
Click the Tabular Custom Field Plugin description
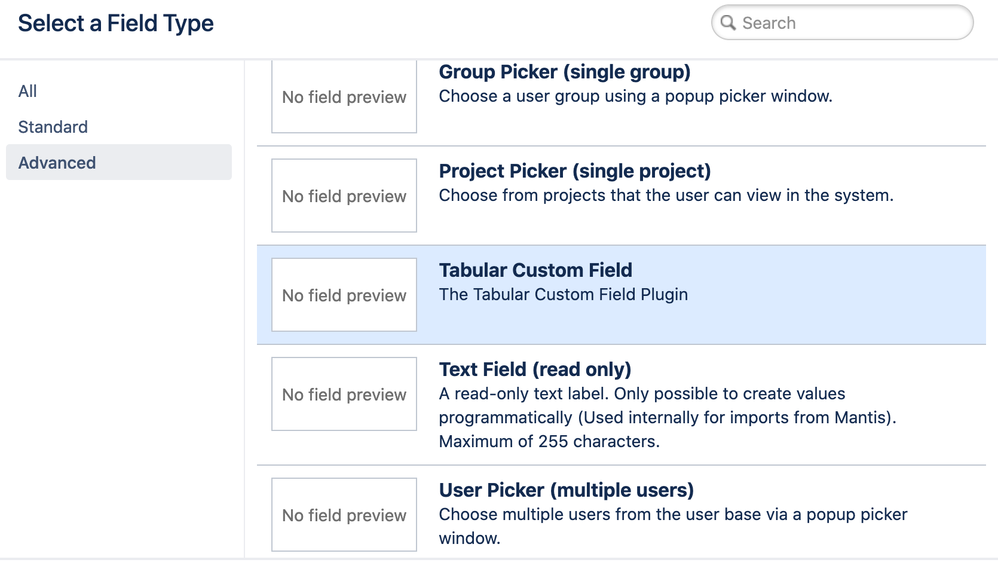[x=563, y=295]
